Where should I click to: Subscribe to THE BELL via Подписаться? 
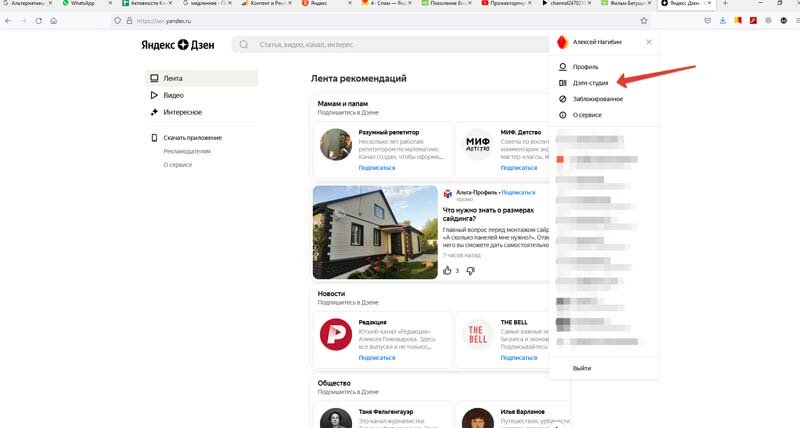coord(519,358)
